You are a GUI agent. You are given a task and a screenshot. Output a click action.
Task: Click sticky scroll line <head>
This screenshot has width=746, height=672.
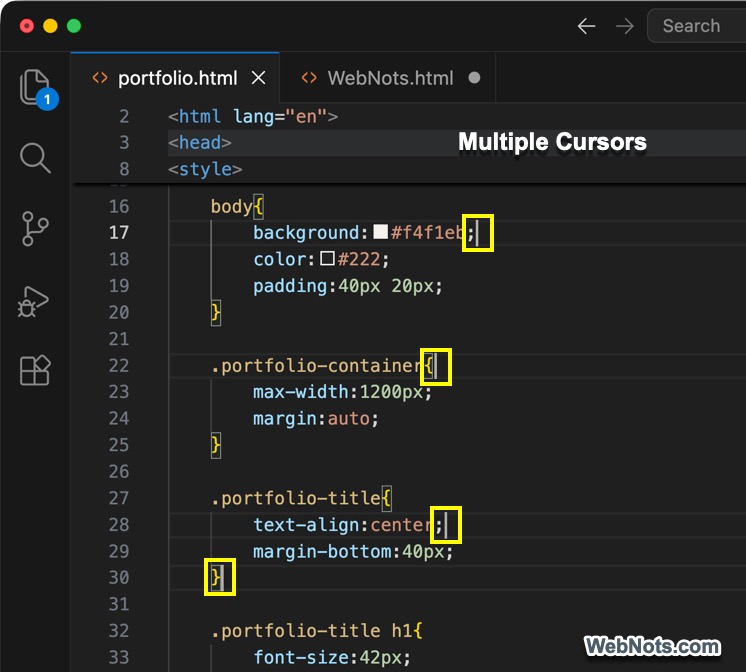coord(199,143)
